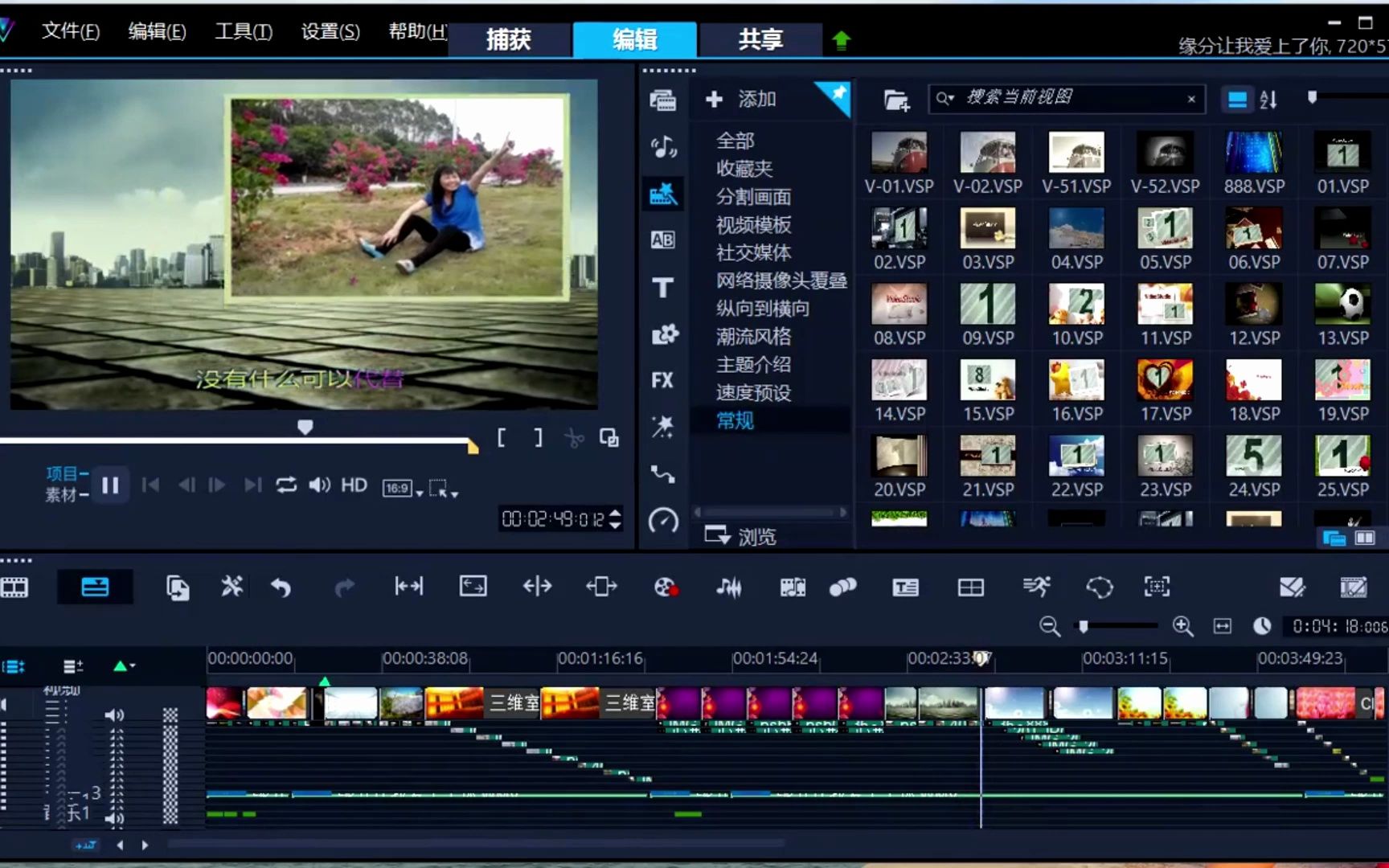This screenshot has width=1389, height=868.
Task: Select the 视频模板 category
Action: pos(753,225)
